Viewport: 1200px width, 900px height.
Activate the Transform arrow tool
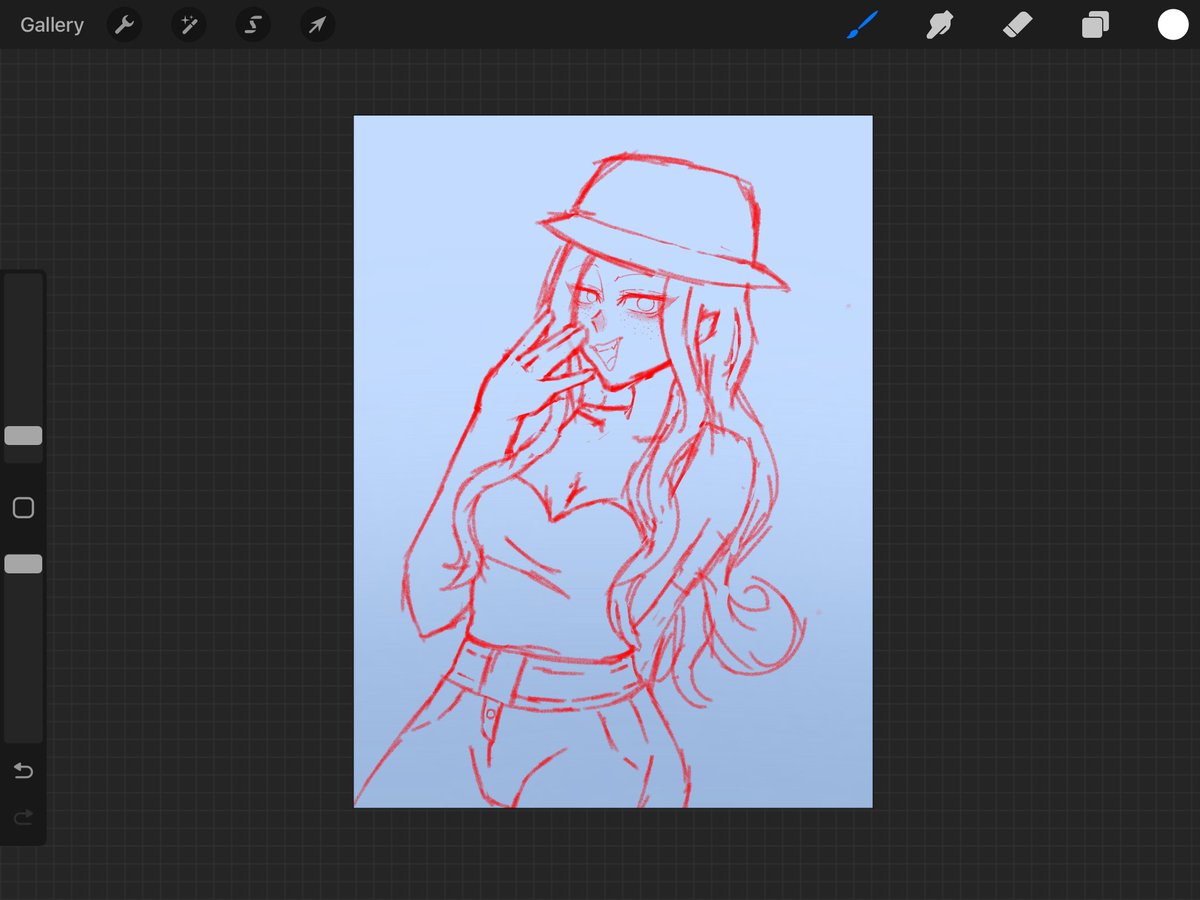click(x=317, y=25)
